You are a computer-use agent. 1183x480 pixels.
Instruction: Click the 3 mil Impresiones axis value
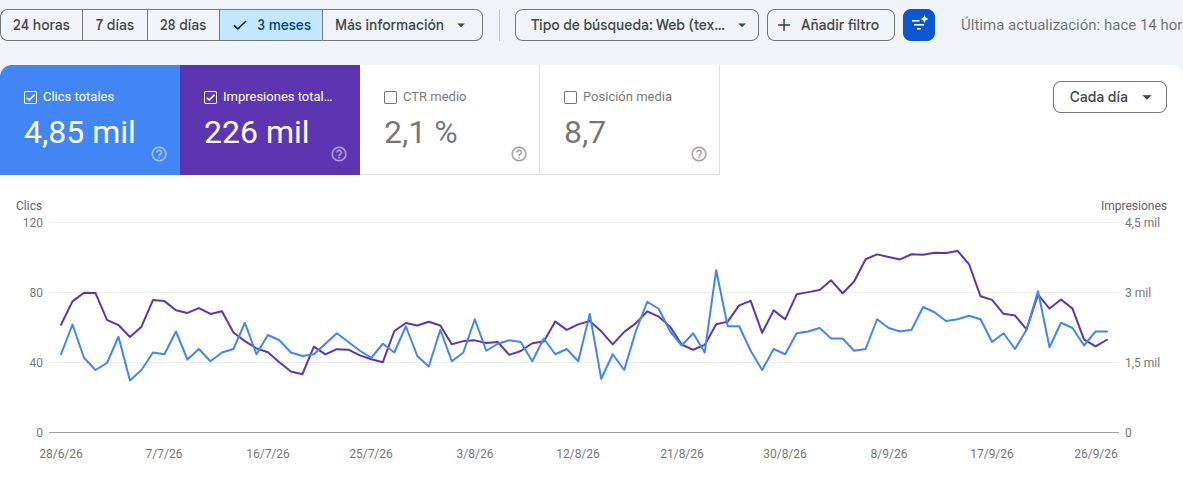[1138, 293]
